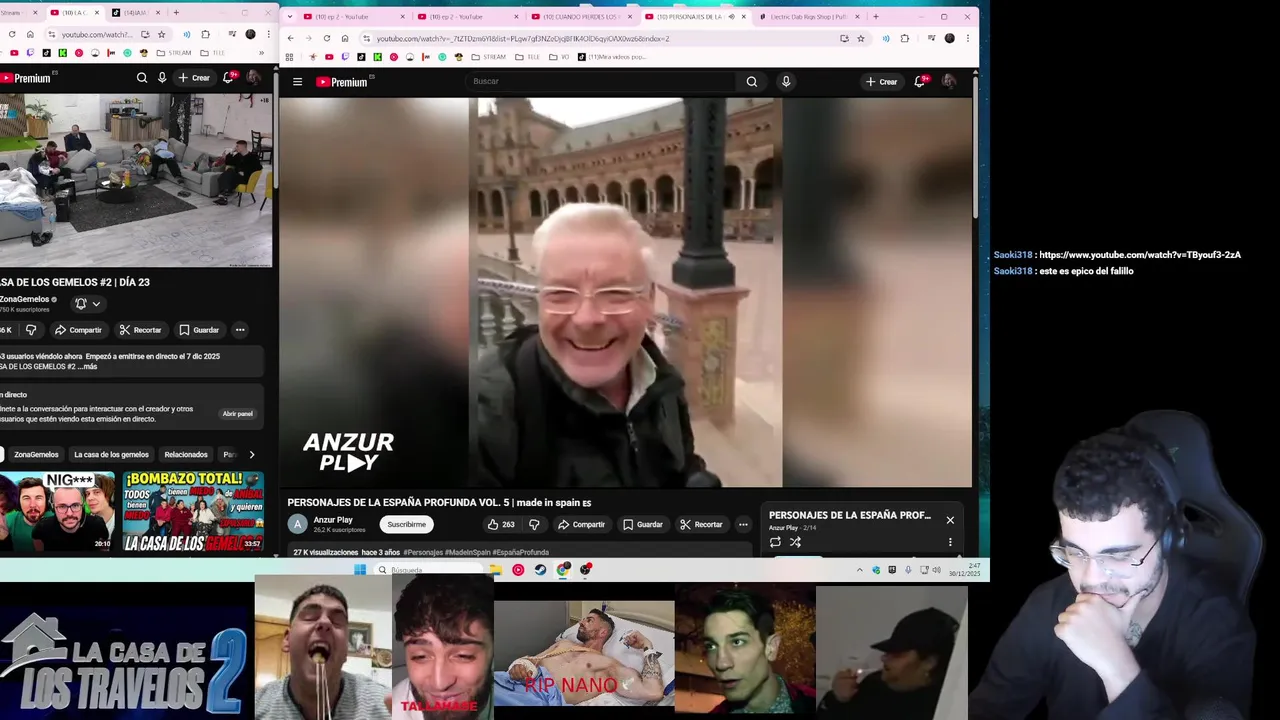Reload page in right browser window

[326, 38]
